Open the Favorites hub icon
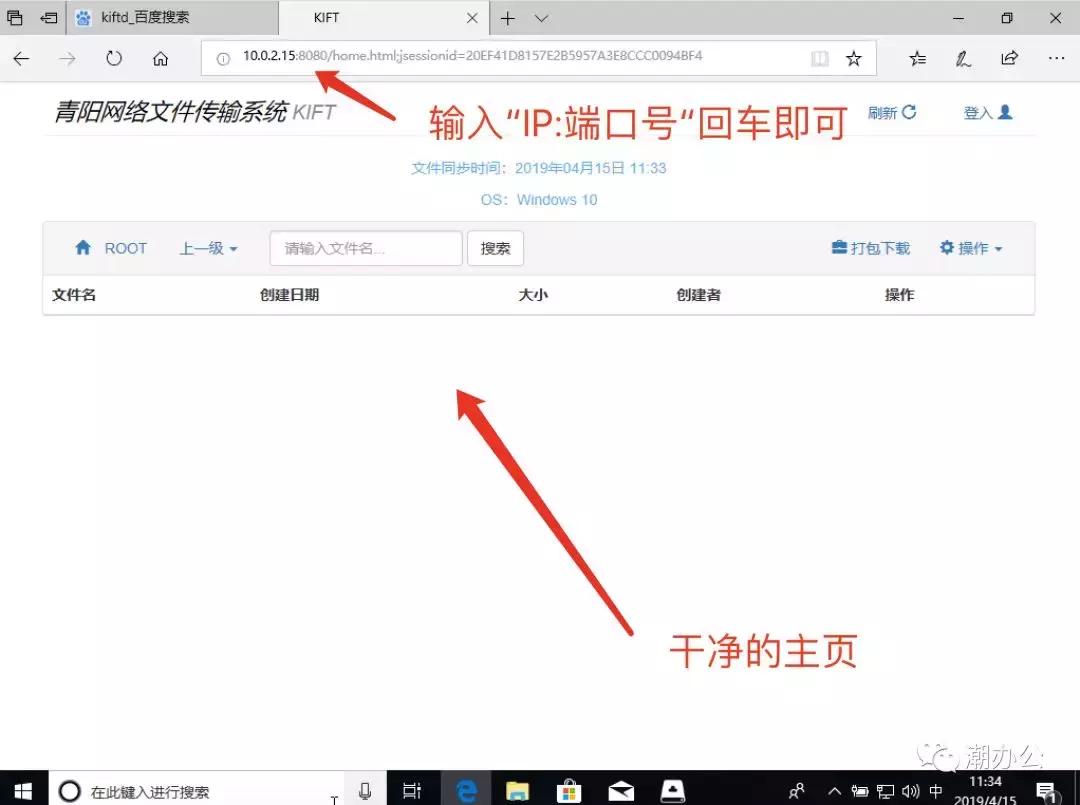The height and width of the screenshot is (805, 1080). coord(917,58)
